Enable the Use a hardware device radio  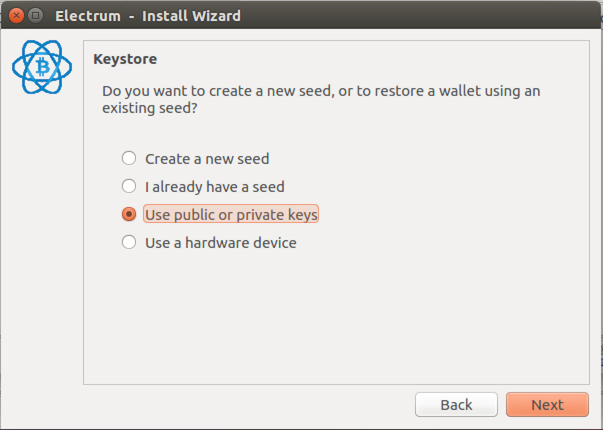click(129, 242)
